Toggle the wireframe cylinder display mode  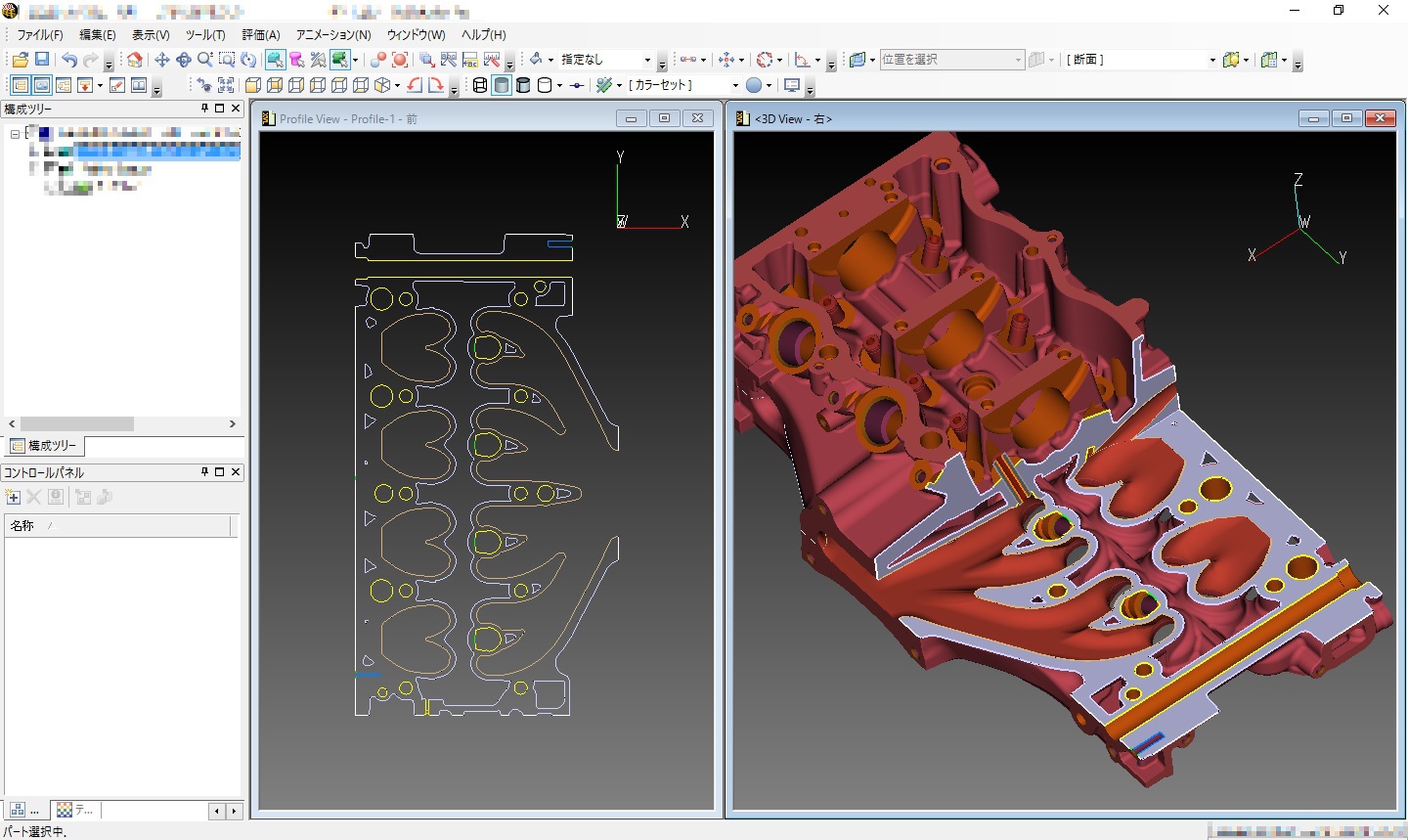point(480,85)
